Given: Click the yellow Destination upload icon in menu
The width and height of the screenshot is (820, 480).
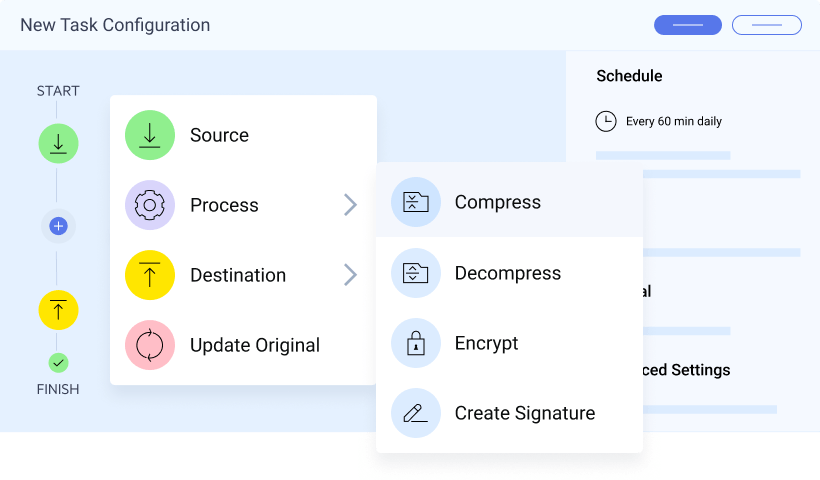Looking at the screenshot, I should pyautogui.click(x=150, y=275).
